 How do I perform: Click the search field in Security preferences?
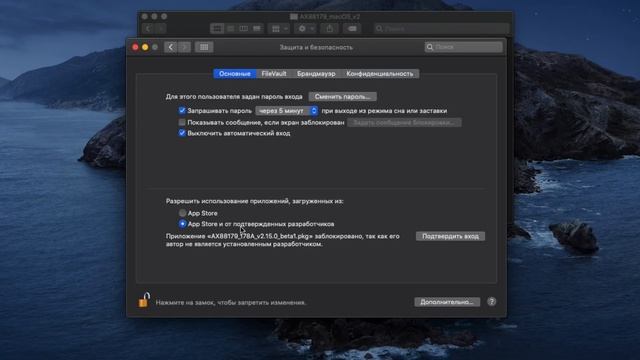pos(464,47)
